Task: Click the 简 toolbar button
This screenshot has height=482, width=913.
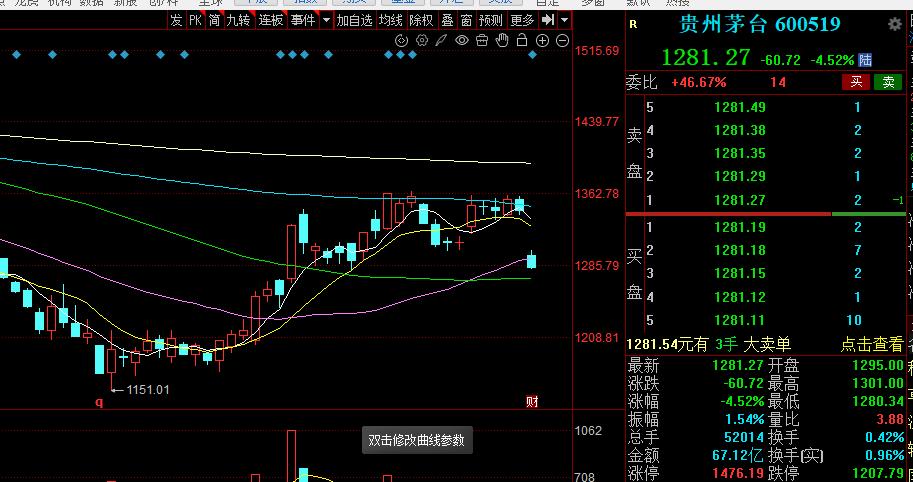Action: coord(214,20)
